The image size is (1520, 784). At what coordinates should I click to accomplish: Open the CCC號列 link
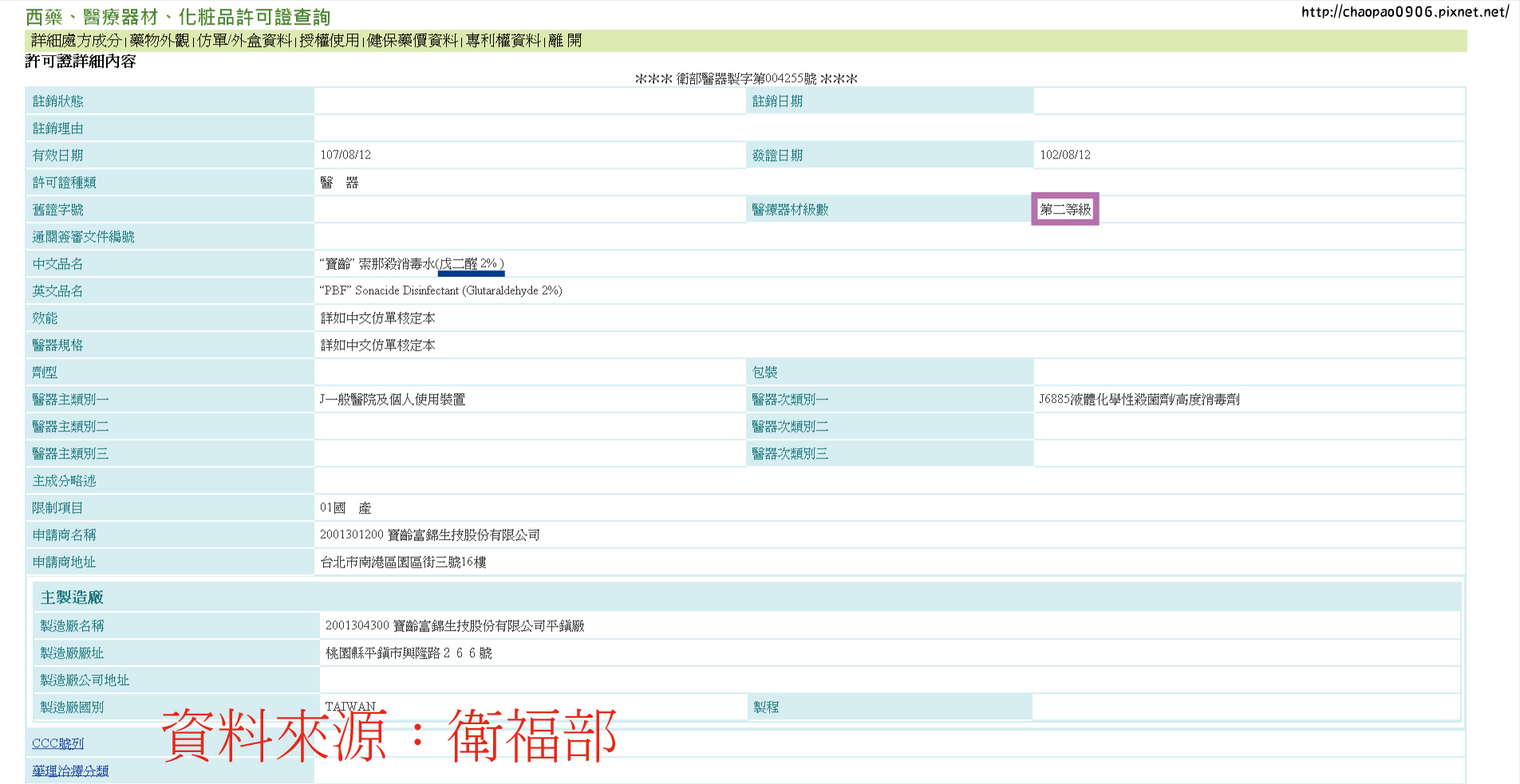coord(58,743)
